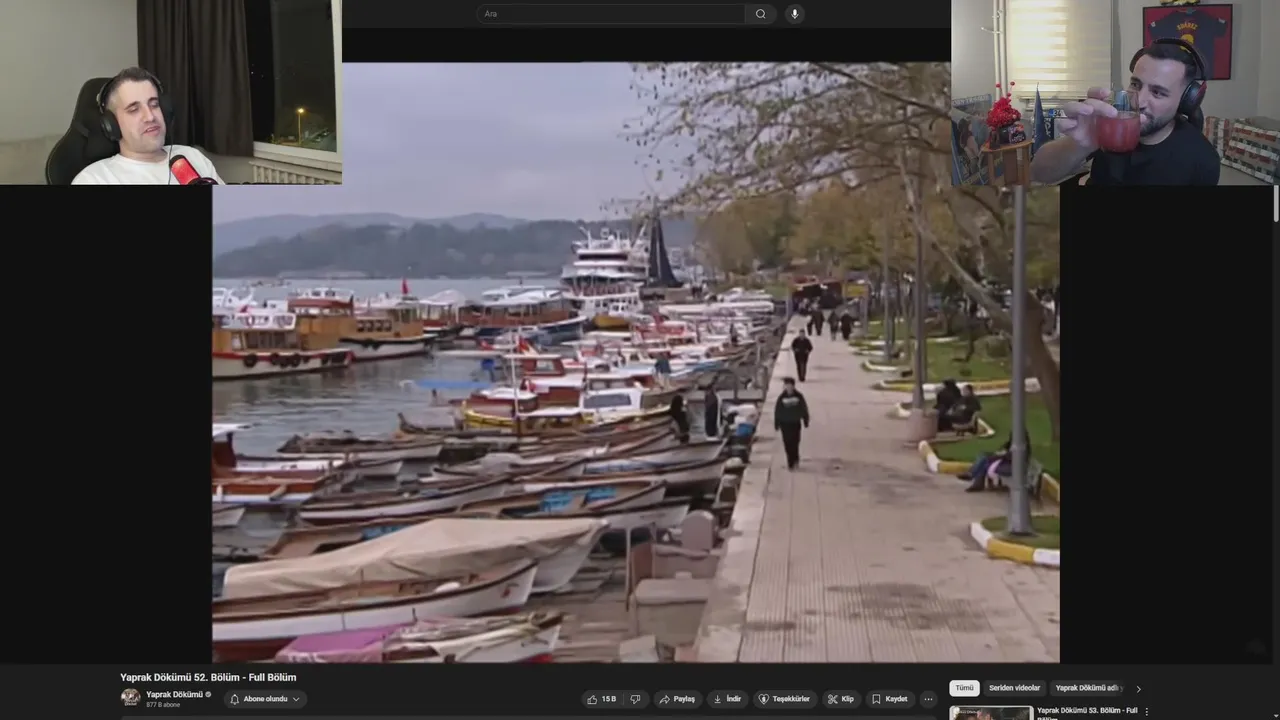1280x720 pixels.
Task: Open more actions three-dot menu under video
Action: [x=928, y=699]
